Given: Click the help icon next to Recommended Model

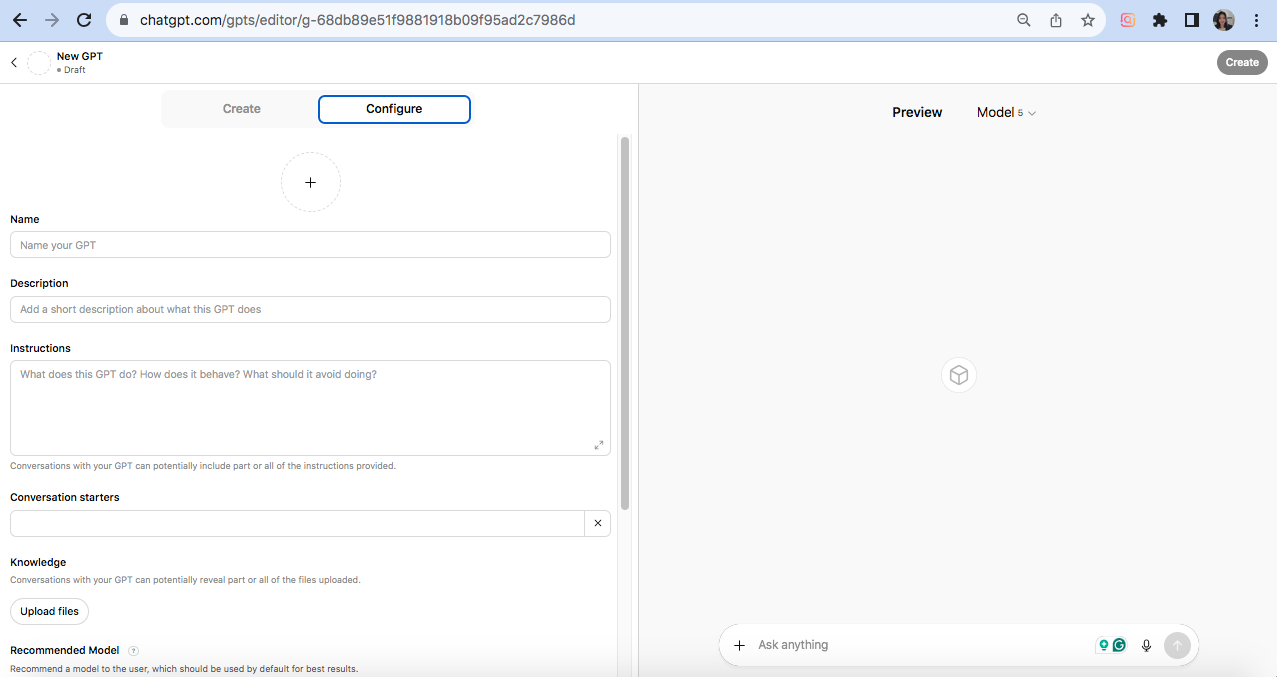Looking at the screenshot, I should point(134,651).
